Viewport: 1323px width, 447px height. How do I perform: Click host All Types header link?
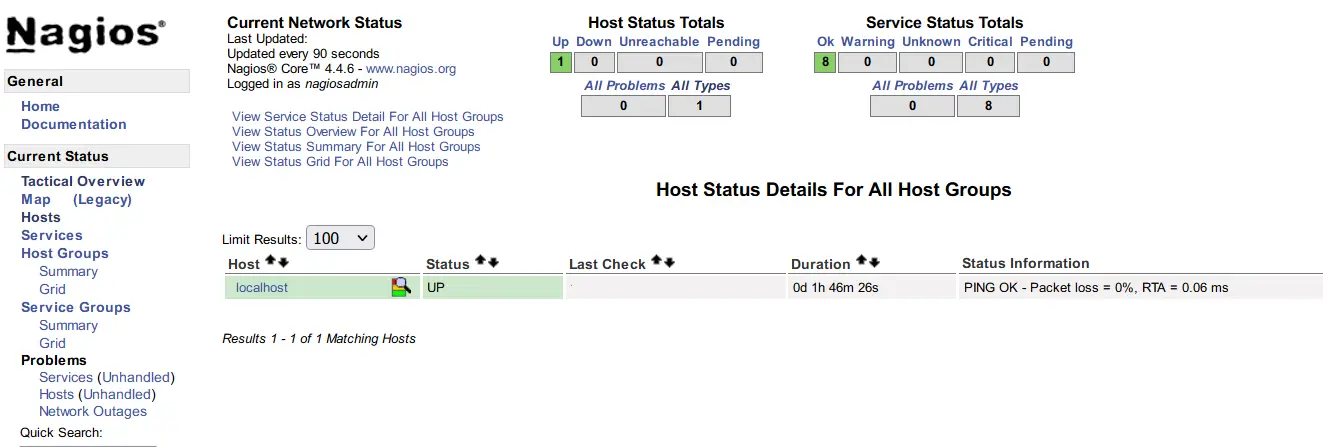701,86
